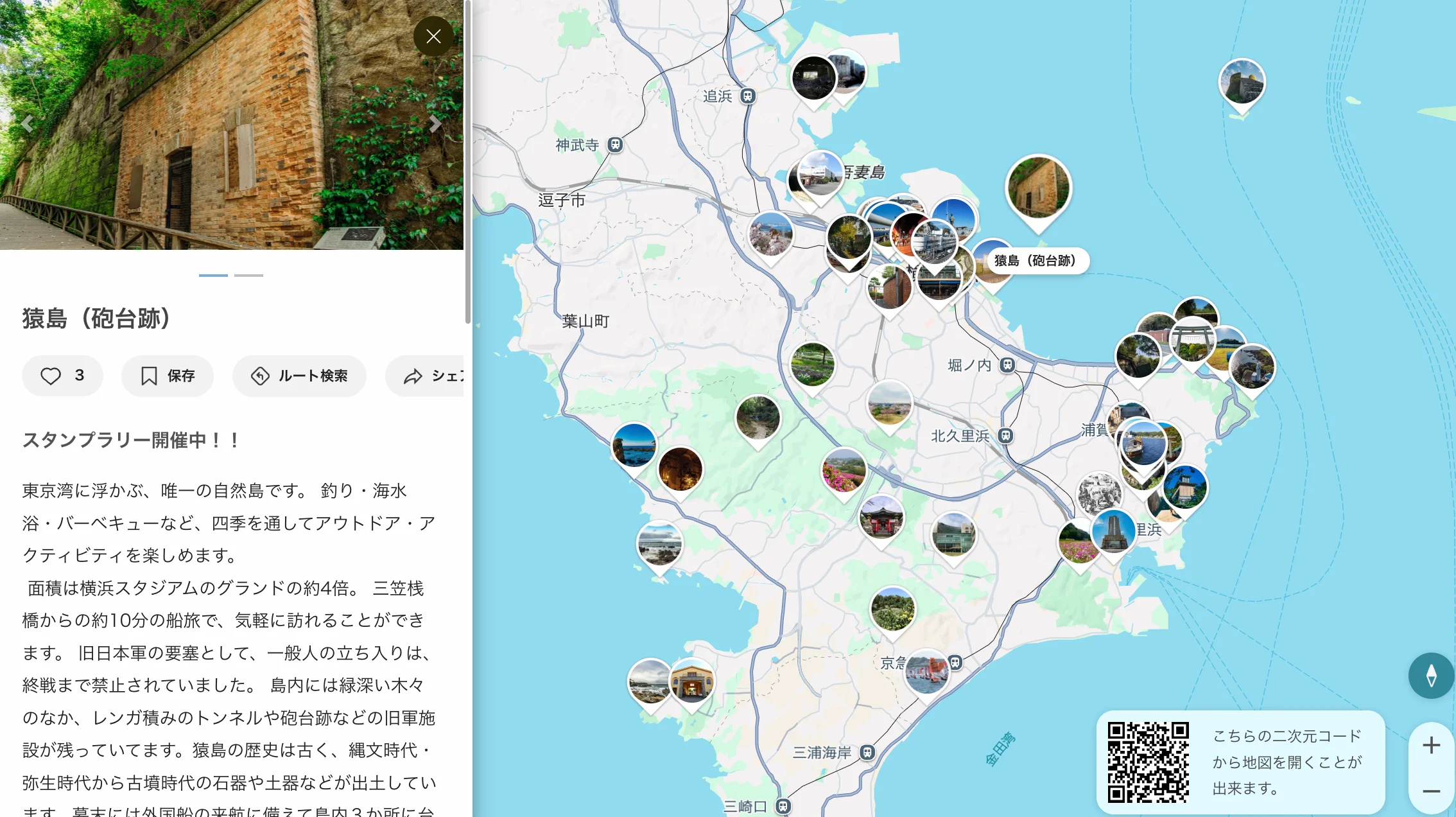
Task: Click the 追浜 station icon
Action: [x=747, y=96]
